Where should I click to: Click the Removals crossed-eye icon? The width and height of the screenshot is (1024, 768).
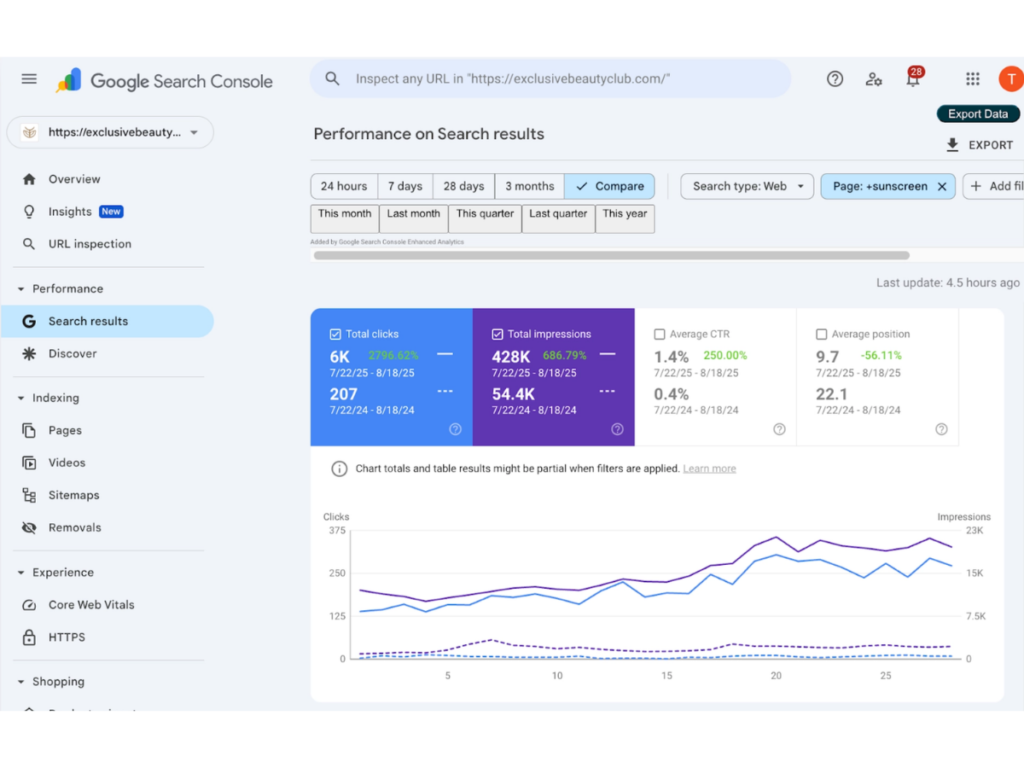pyautogui.click(x=29, y=528)
